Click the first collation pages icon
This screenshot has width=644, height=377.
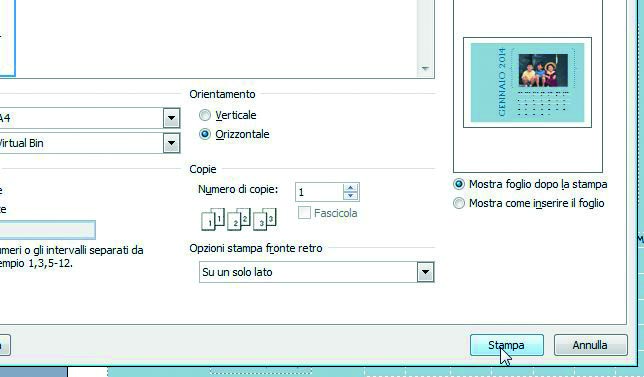click(x=213, y=219)
